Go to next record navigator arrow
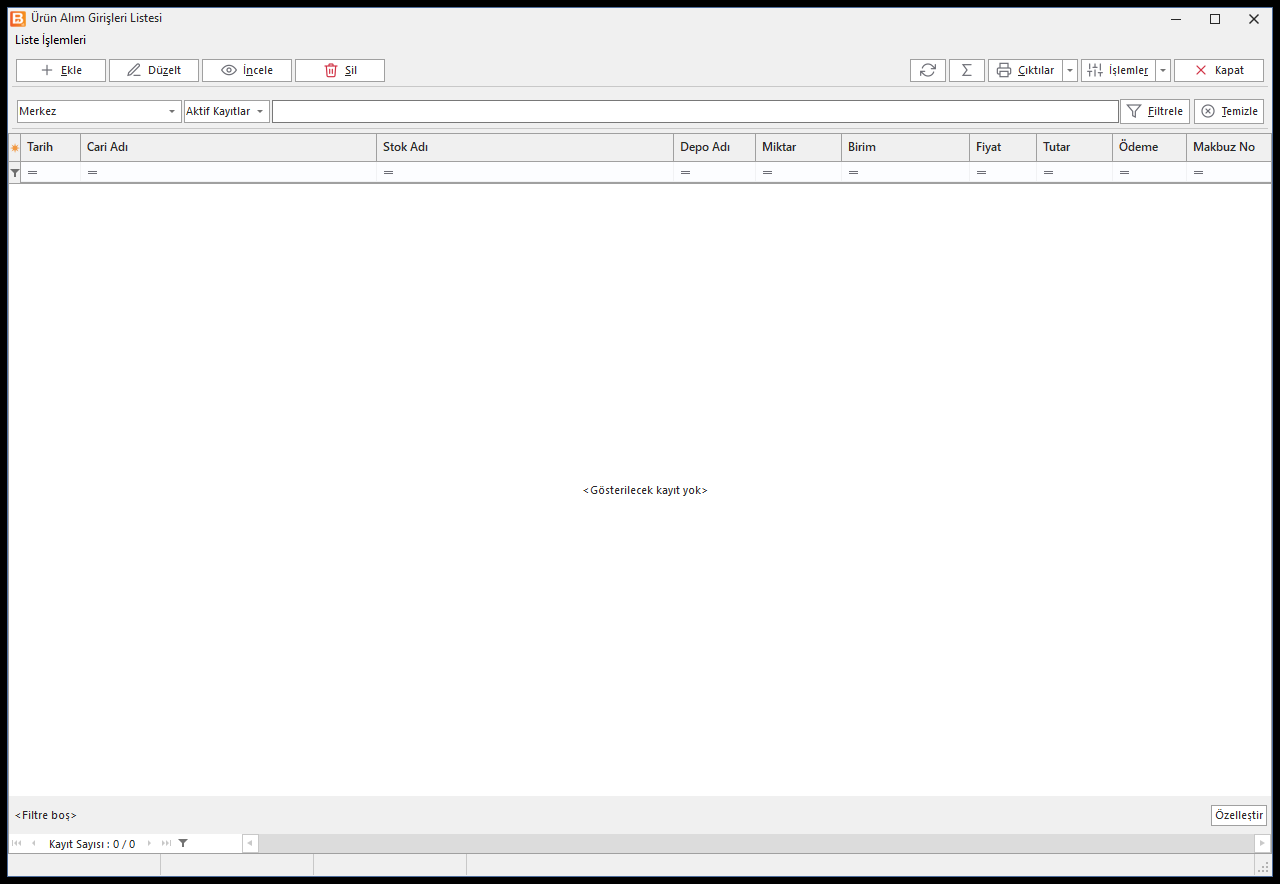This screenshot has width=1280, height=884. 150,843
